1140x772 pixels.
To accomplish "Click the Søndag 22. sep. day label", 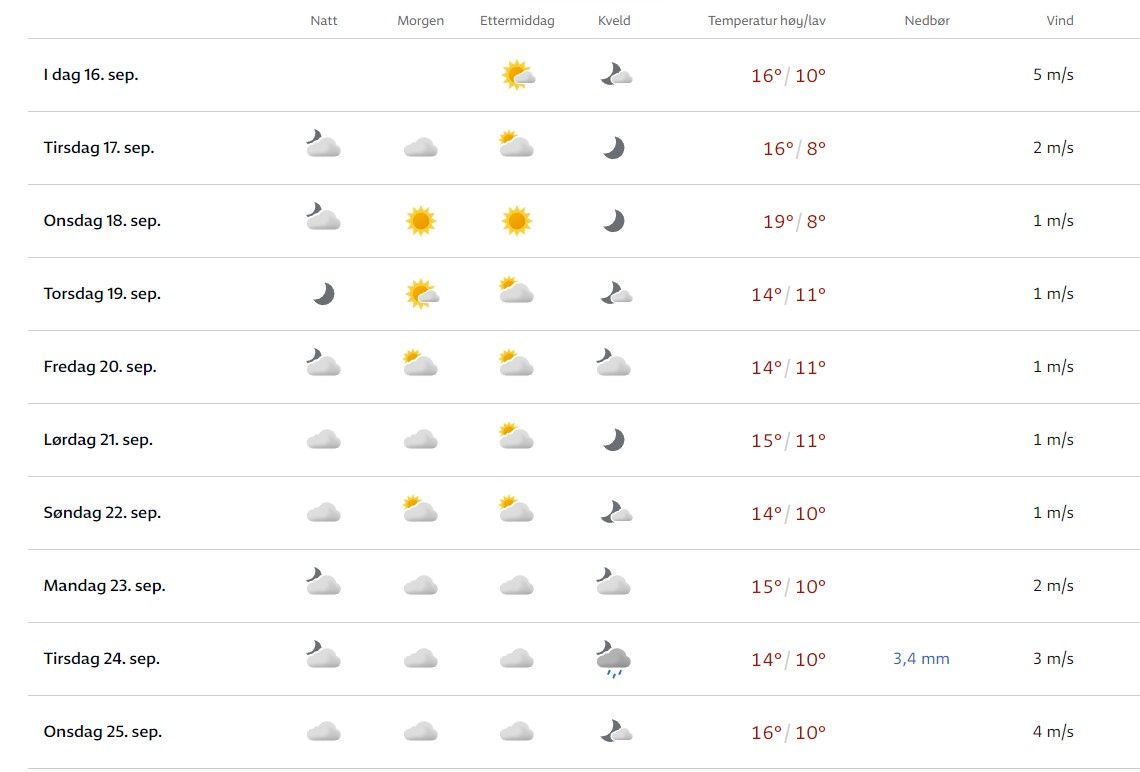I will (102, 513).
